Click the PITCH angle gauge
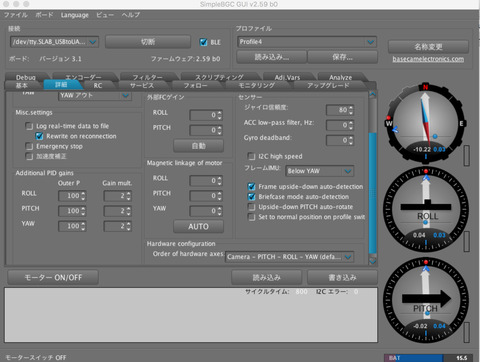This screenshot has height=362, width=480. click(x=426, y=300)
